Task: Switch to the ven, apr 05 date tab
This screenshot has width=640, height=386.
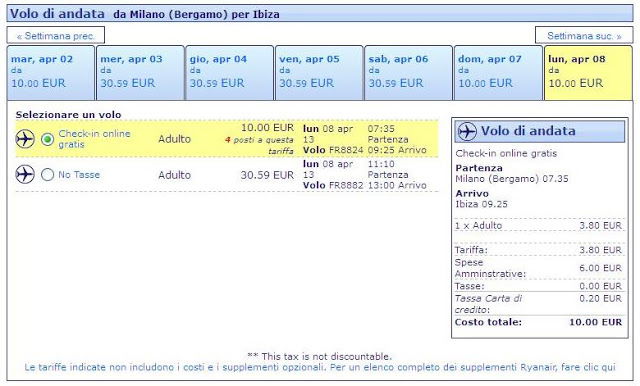Action: (x=319, y=73)
